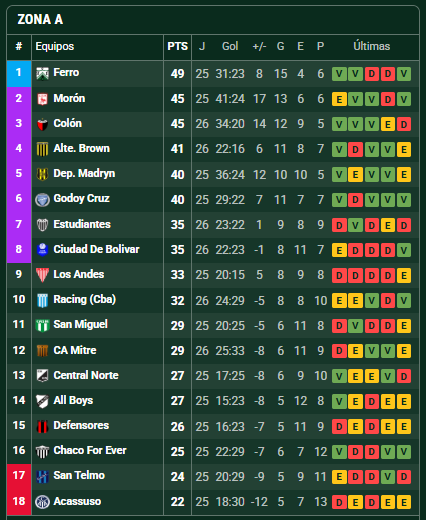Click the Acassuso round club badge
Image resolution: width=426 pixels, height=520 pixels.
(x=42, y=501)
